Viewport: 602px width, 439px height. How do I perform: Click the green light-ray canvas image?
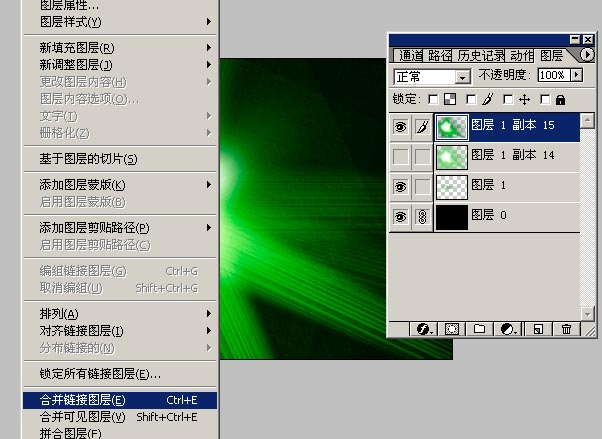pyautogui.click(x=303, y=209)
